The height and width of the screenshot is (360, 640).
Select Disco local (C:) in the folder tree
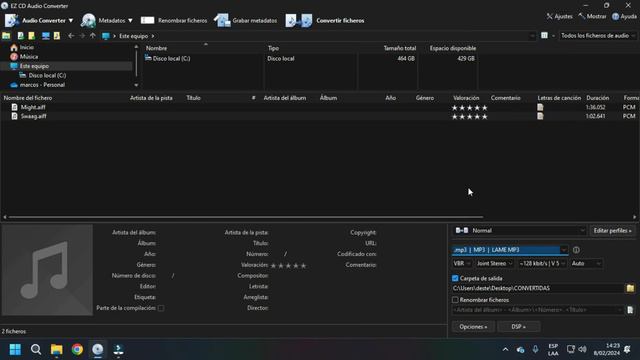coord(47,76)
